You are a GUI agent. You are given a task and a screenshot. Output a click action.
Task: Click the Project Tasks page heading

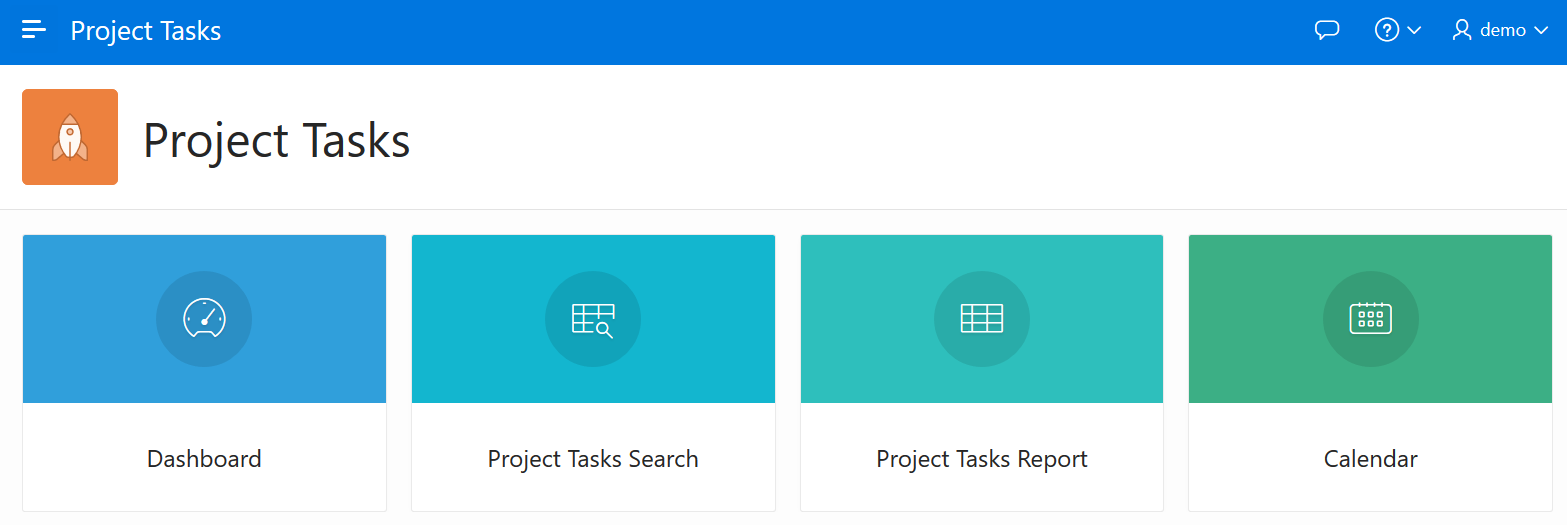point(277,140)
